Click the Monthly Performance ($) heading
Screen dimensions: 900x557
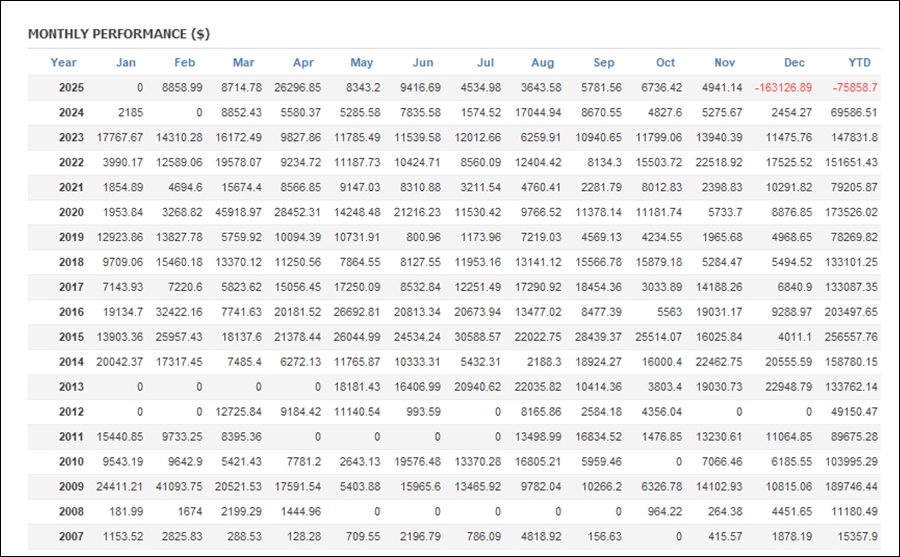(118, 33)
